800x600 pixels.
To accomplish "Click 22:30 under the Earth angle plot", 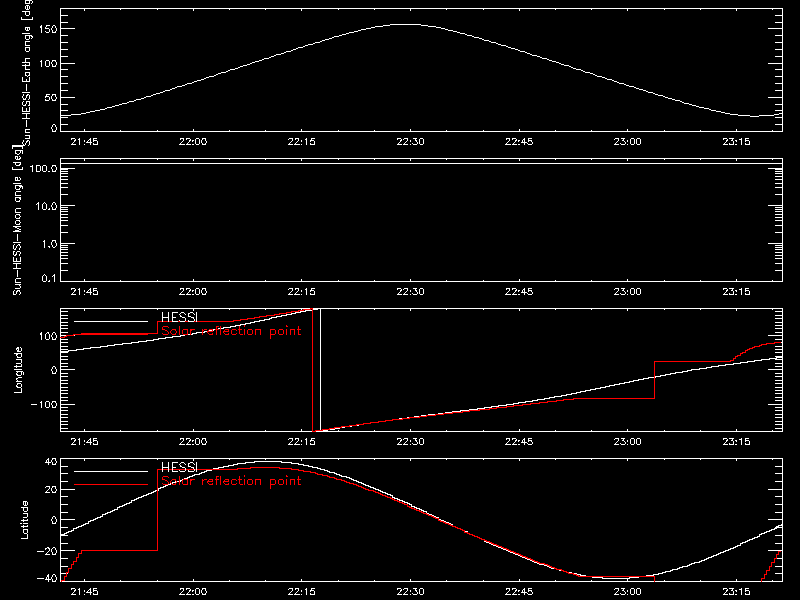I will (x=410, y=141).
